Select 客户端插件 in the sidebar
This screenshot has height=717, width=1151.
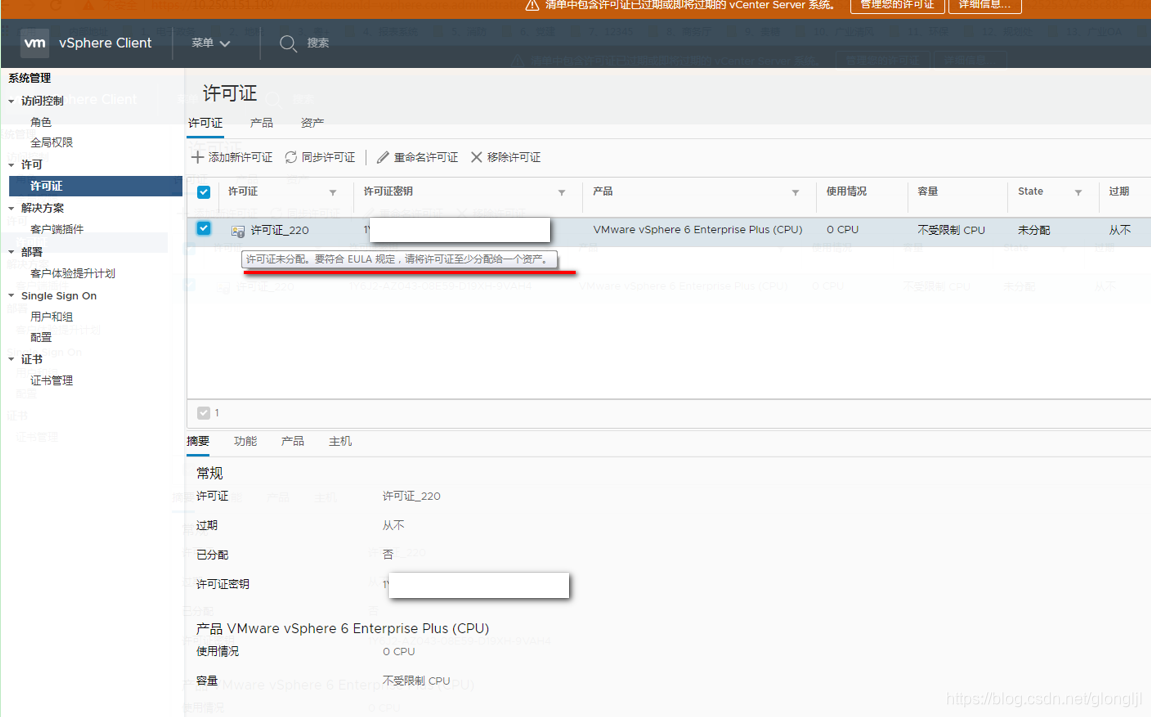[57, 229]
